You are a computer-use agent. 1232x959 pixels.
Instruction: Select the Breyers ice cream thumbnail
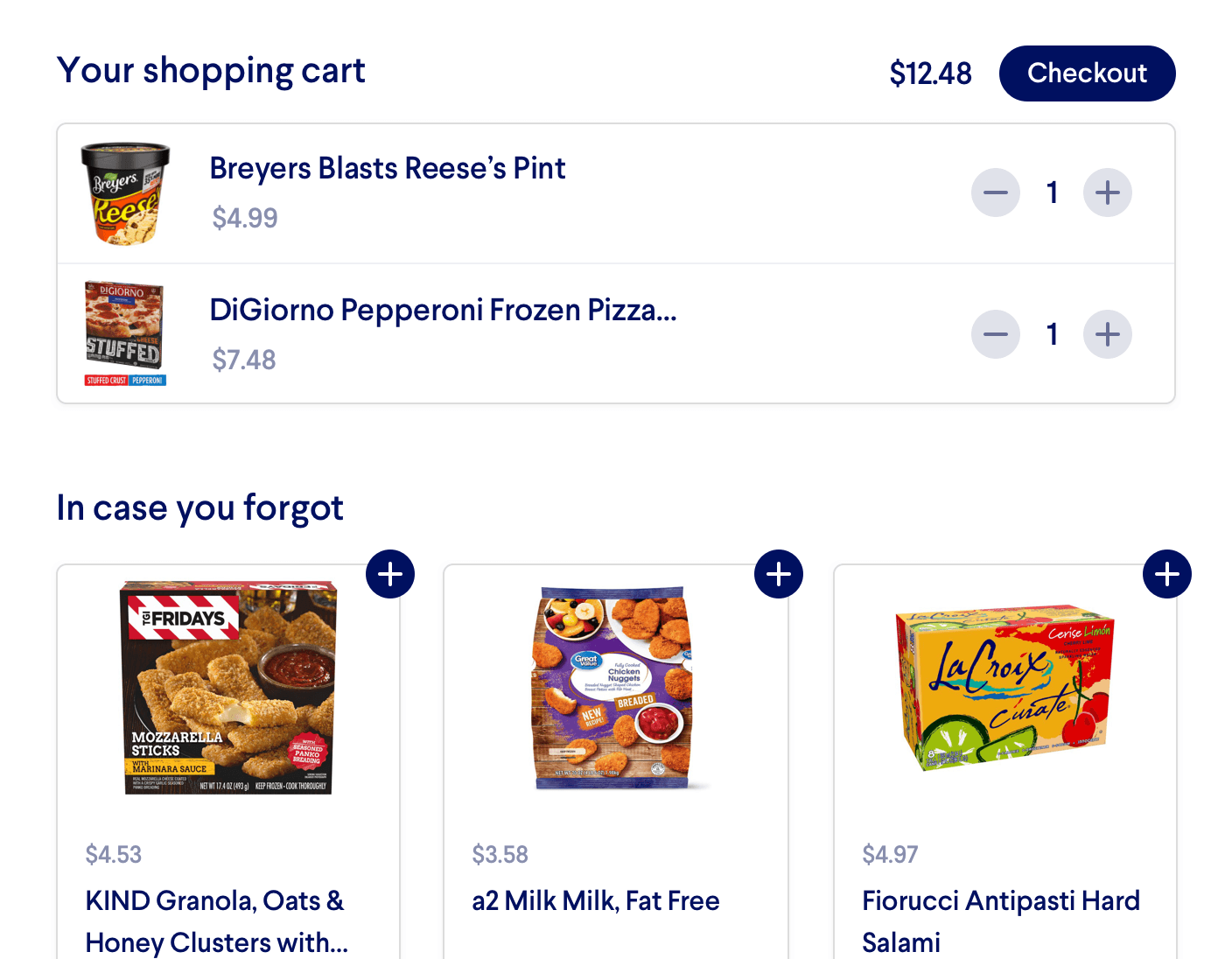[125, 193]
